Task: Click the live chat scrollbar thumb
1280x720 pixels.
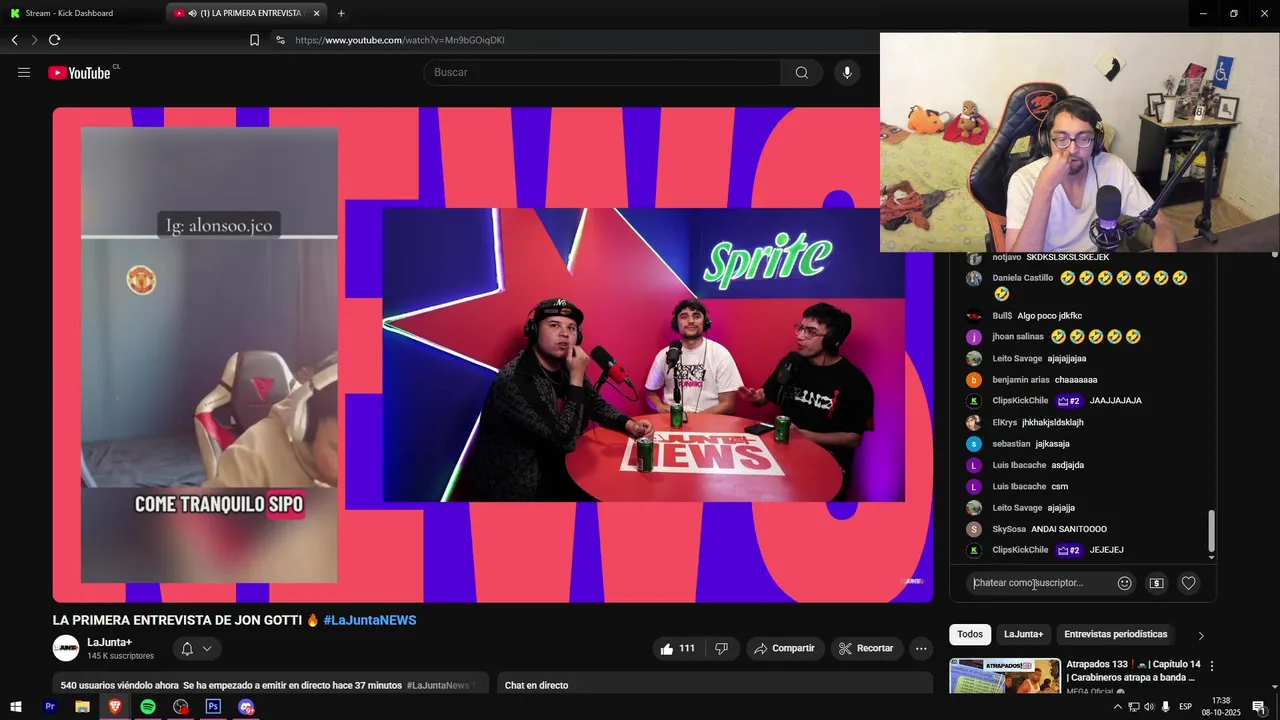Action: (x=1211, y=530)
